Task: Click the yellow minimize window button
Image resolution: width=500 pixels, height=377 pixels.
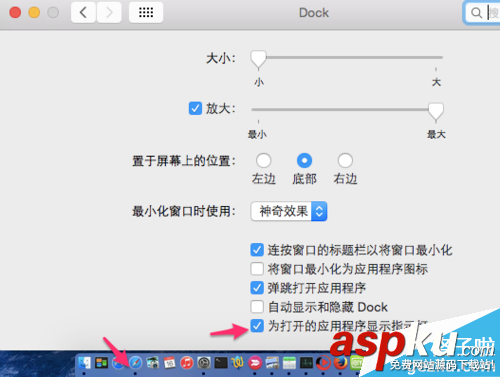Action: tap(34, 13)
